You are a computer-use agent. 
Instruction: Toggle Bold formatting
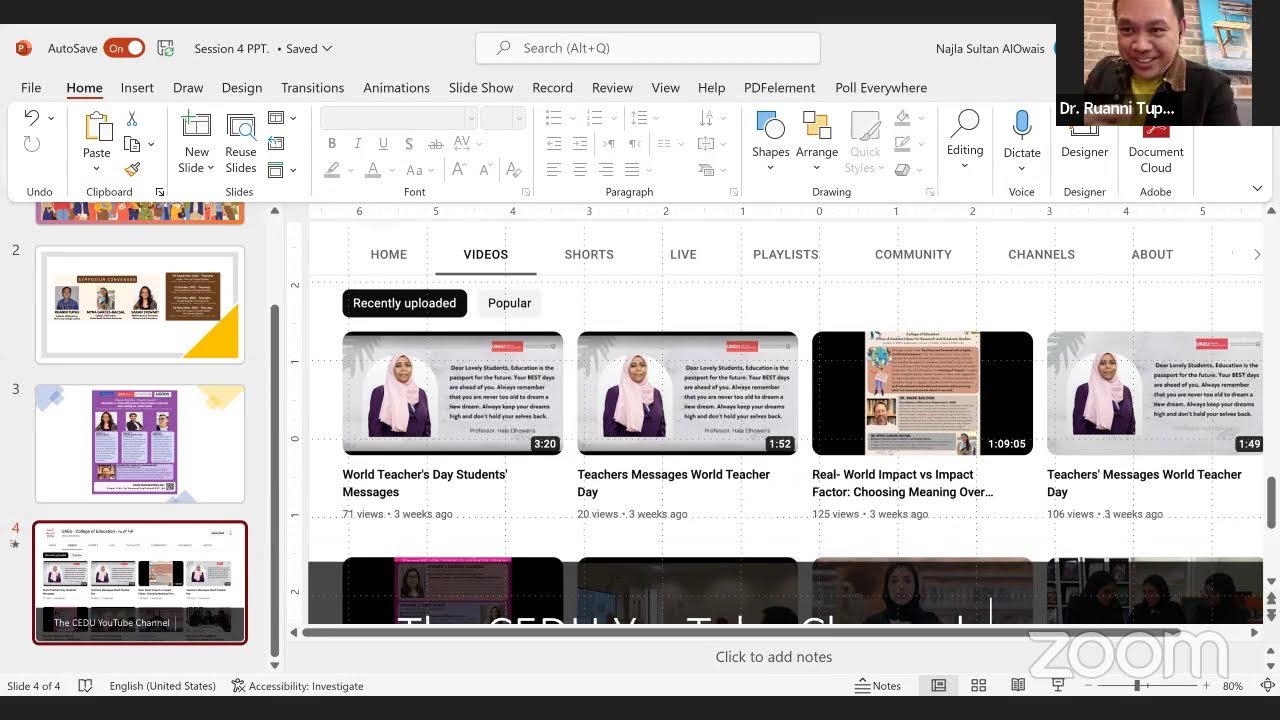[x=332, y=144]
